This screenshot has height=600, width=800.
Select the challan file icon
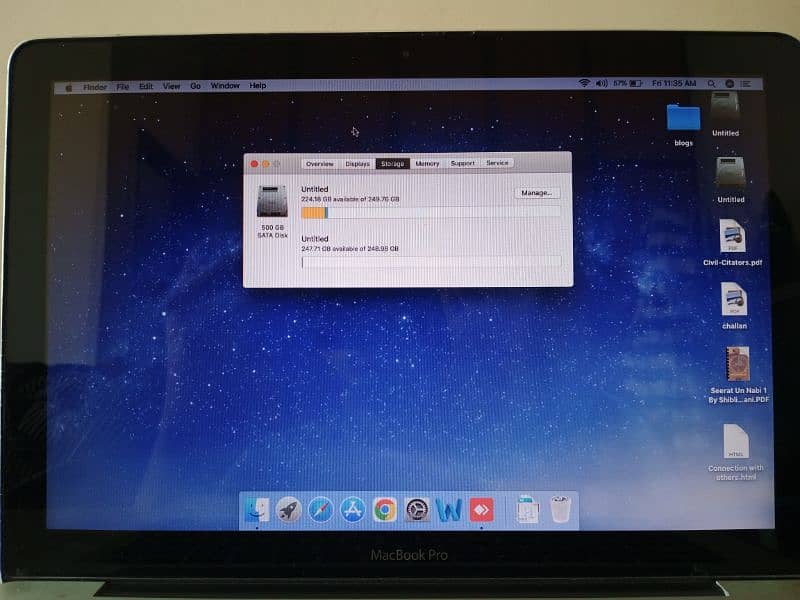734,299
